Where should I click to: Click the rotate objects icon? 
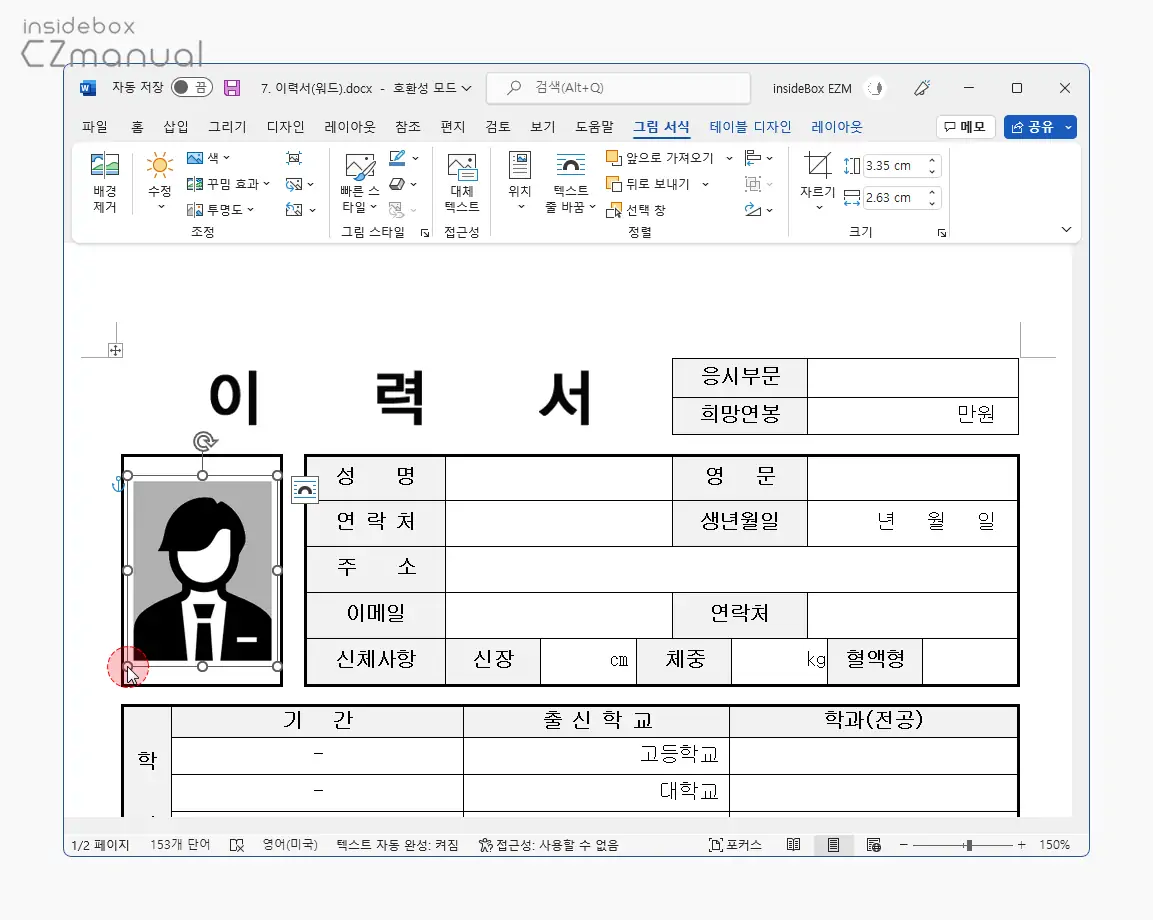click(x=753, y=210)
